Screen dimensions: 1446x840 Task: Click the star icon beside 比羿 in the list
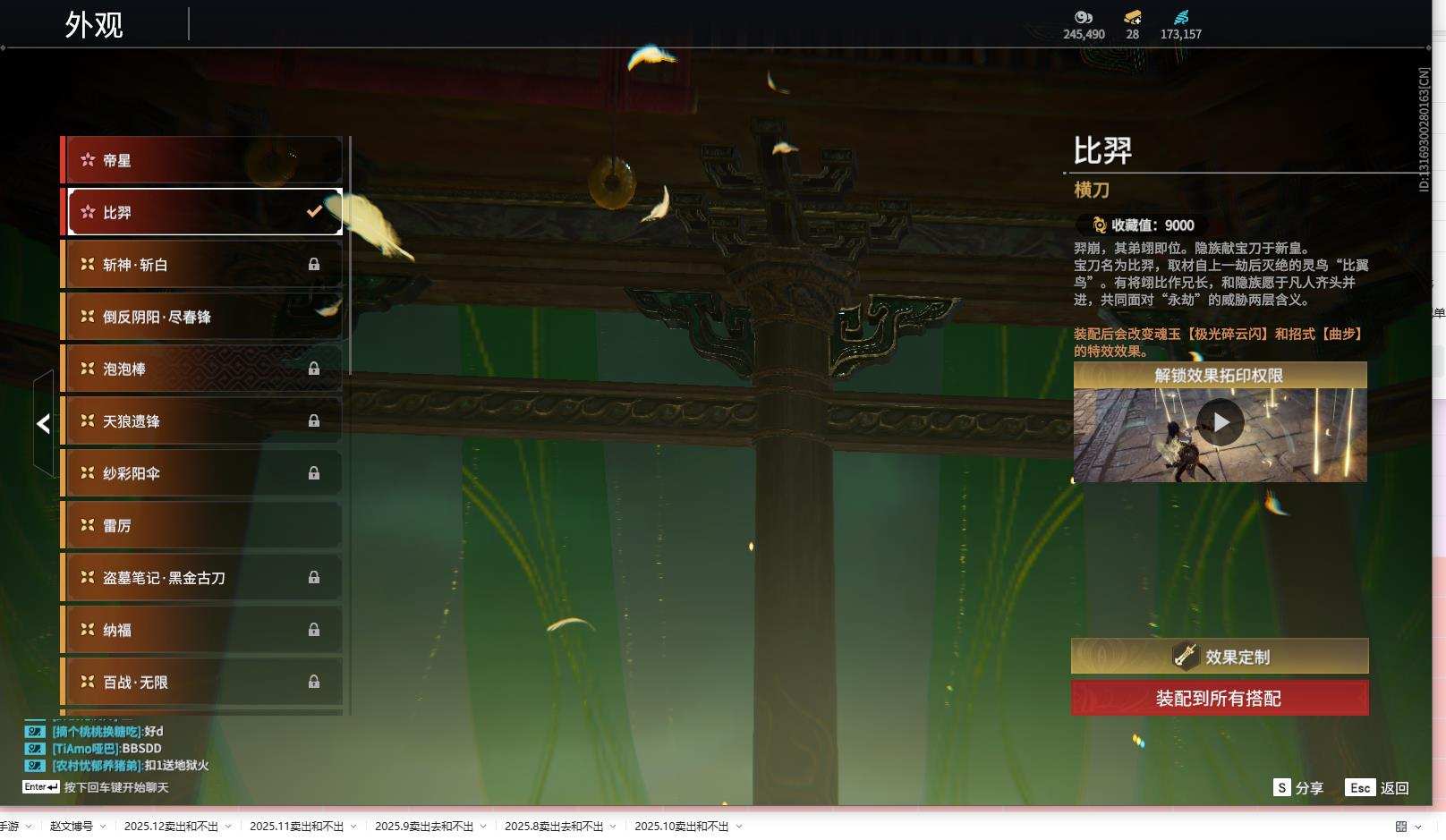pos(88,212)
